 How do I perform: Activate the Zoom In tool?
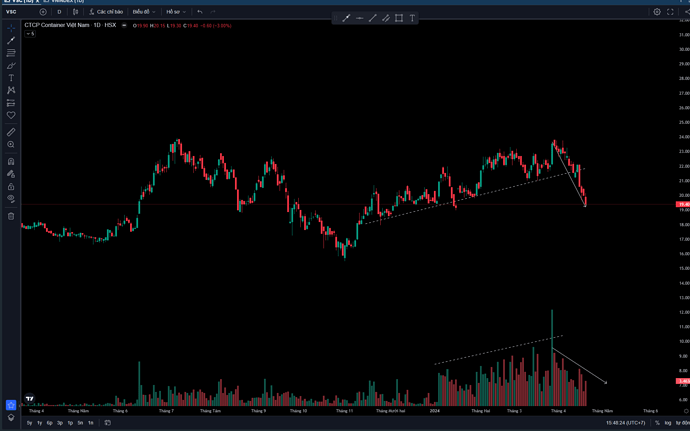(11, 145)
